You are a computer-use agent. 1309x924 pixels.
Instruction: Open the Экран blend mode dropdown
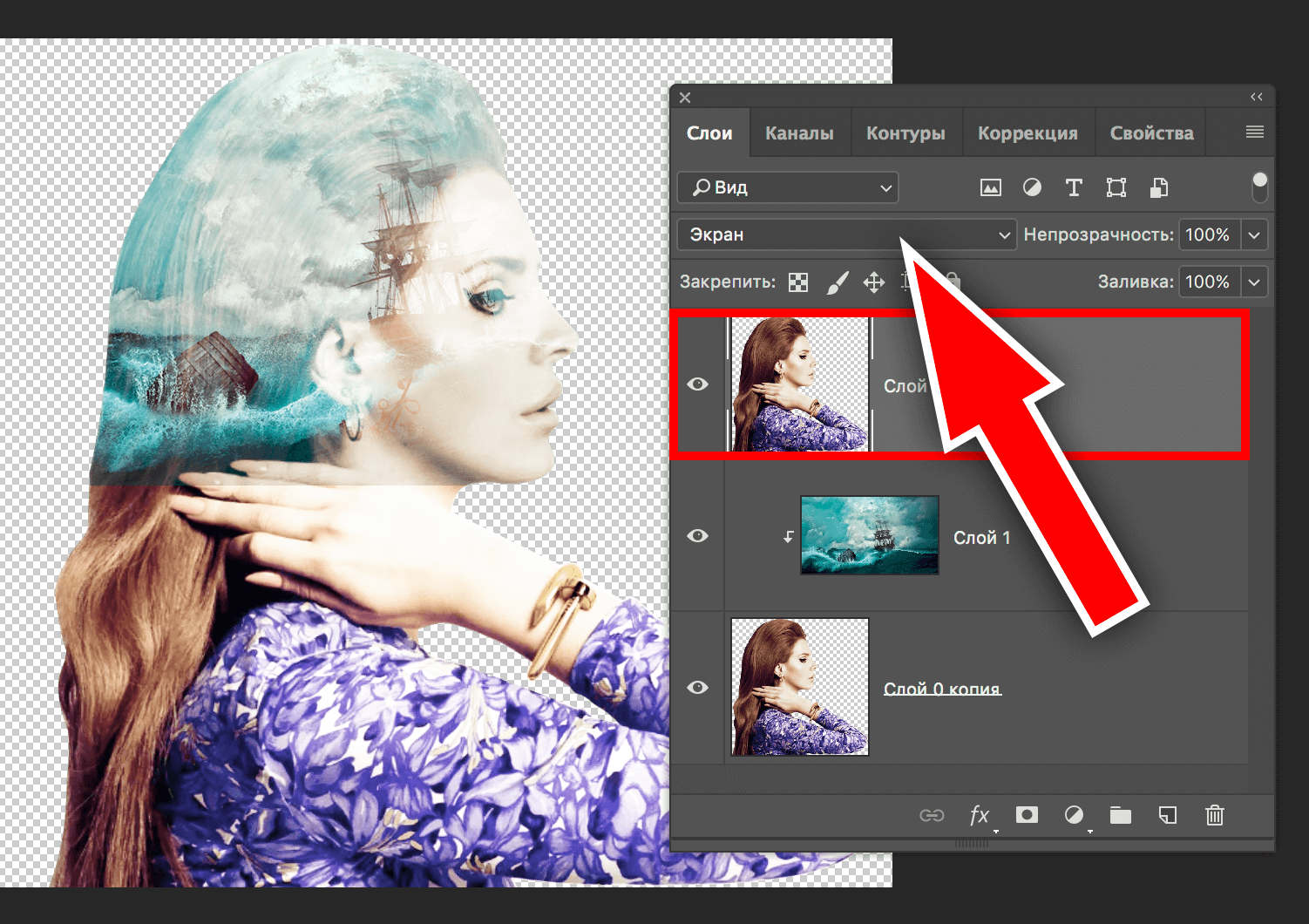point(846,234)
